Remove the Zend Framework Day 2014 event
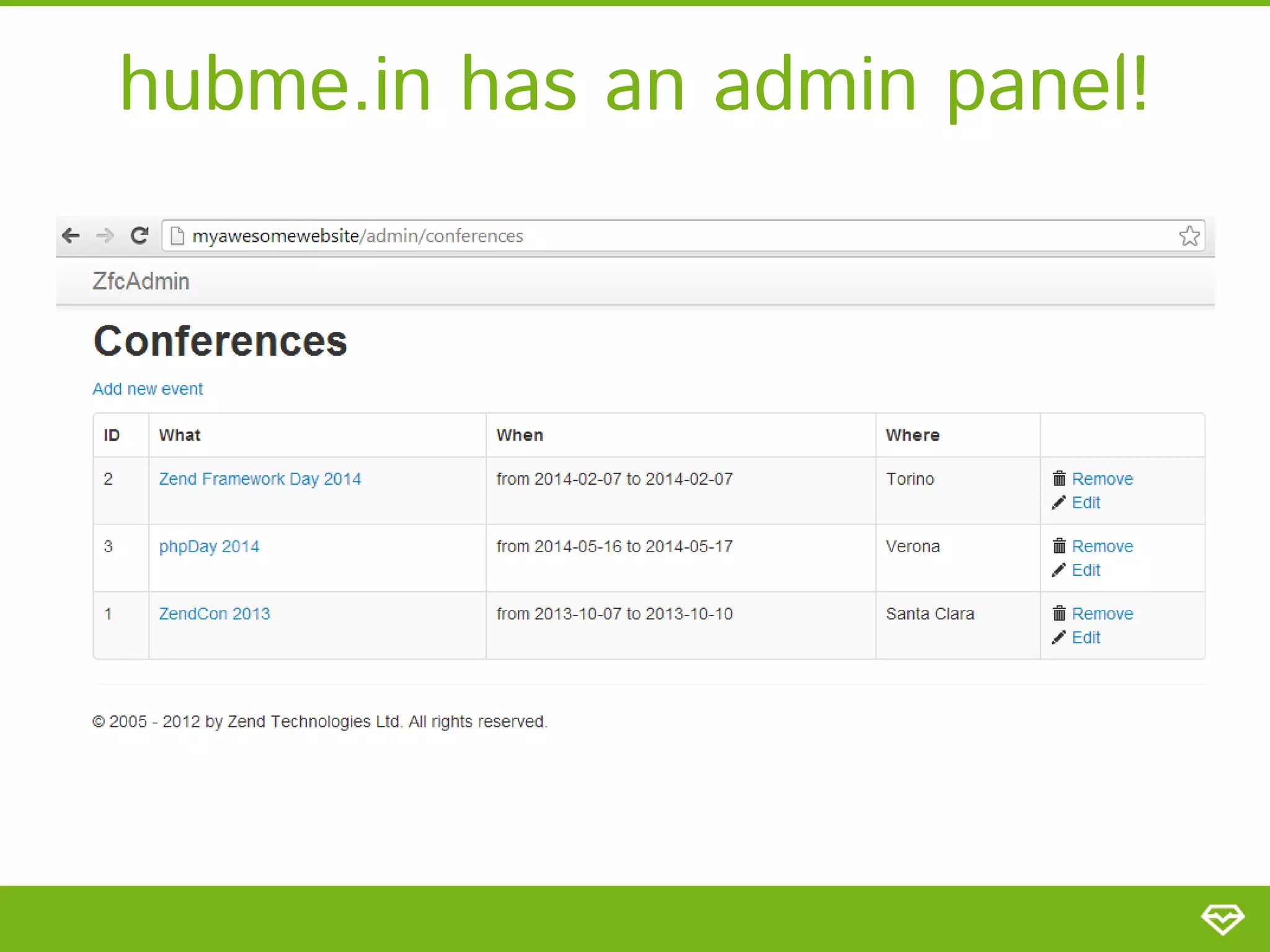Screen dimensions: 1270x952 (1102, 479)
